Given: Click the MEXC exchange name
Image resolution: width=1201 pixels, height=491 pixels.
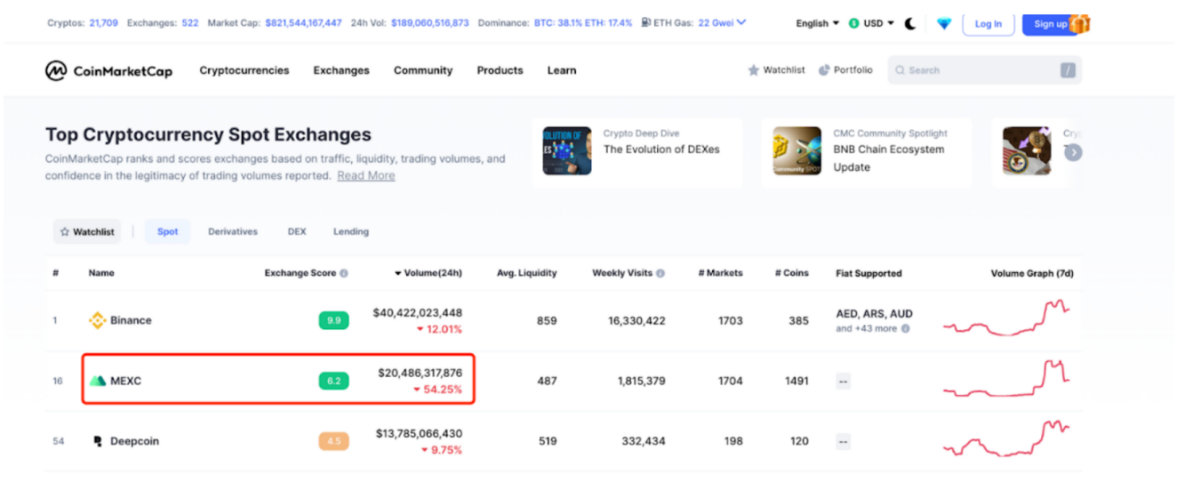Looking at the screenshot, I should (126, 381).
